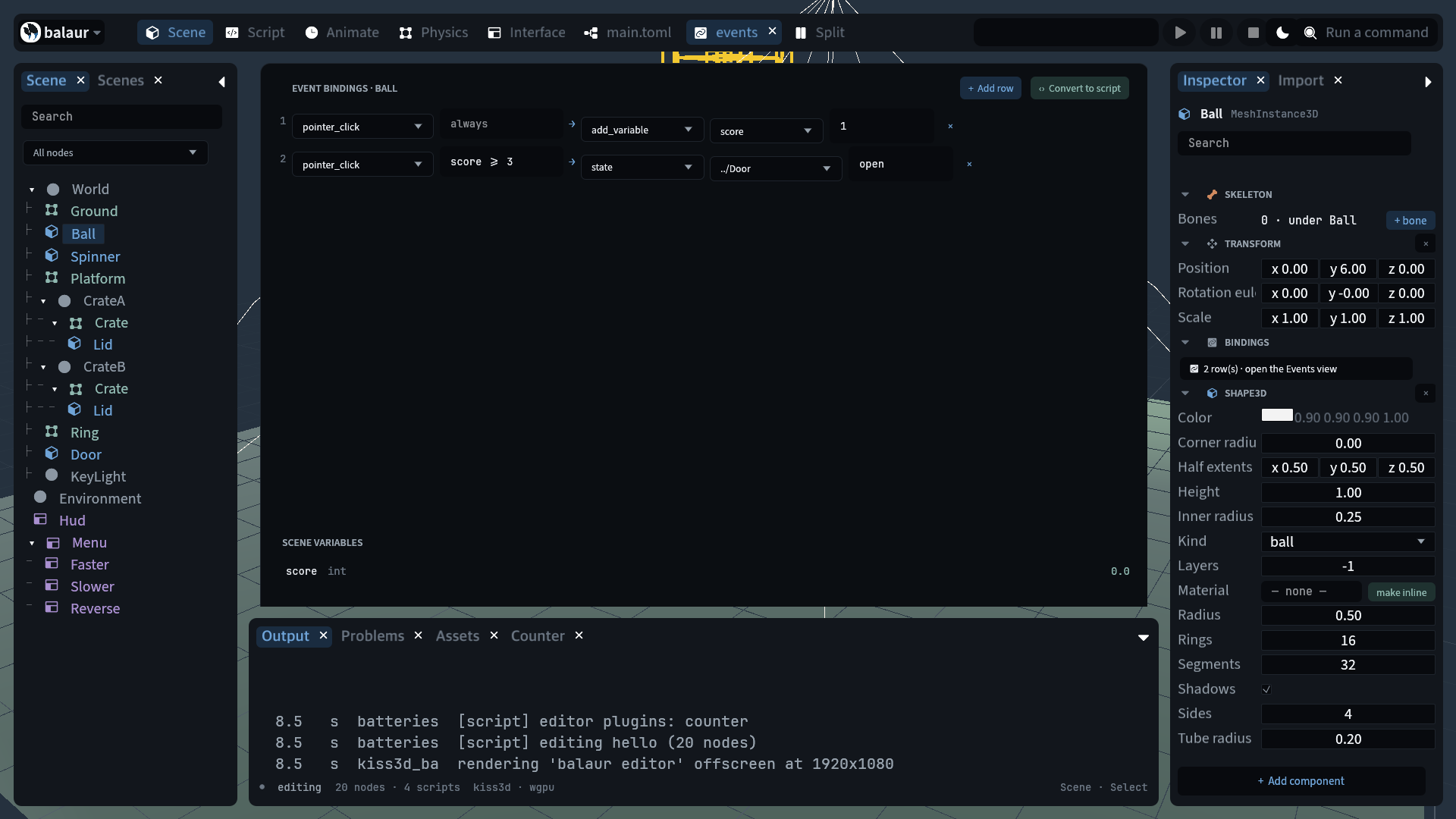Collapse the left Scene panel arrow

pyautogui.click(x=221, y=82)
